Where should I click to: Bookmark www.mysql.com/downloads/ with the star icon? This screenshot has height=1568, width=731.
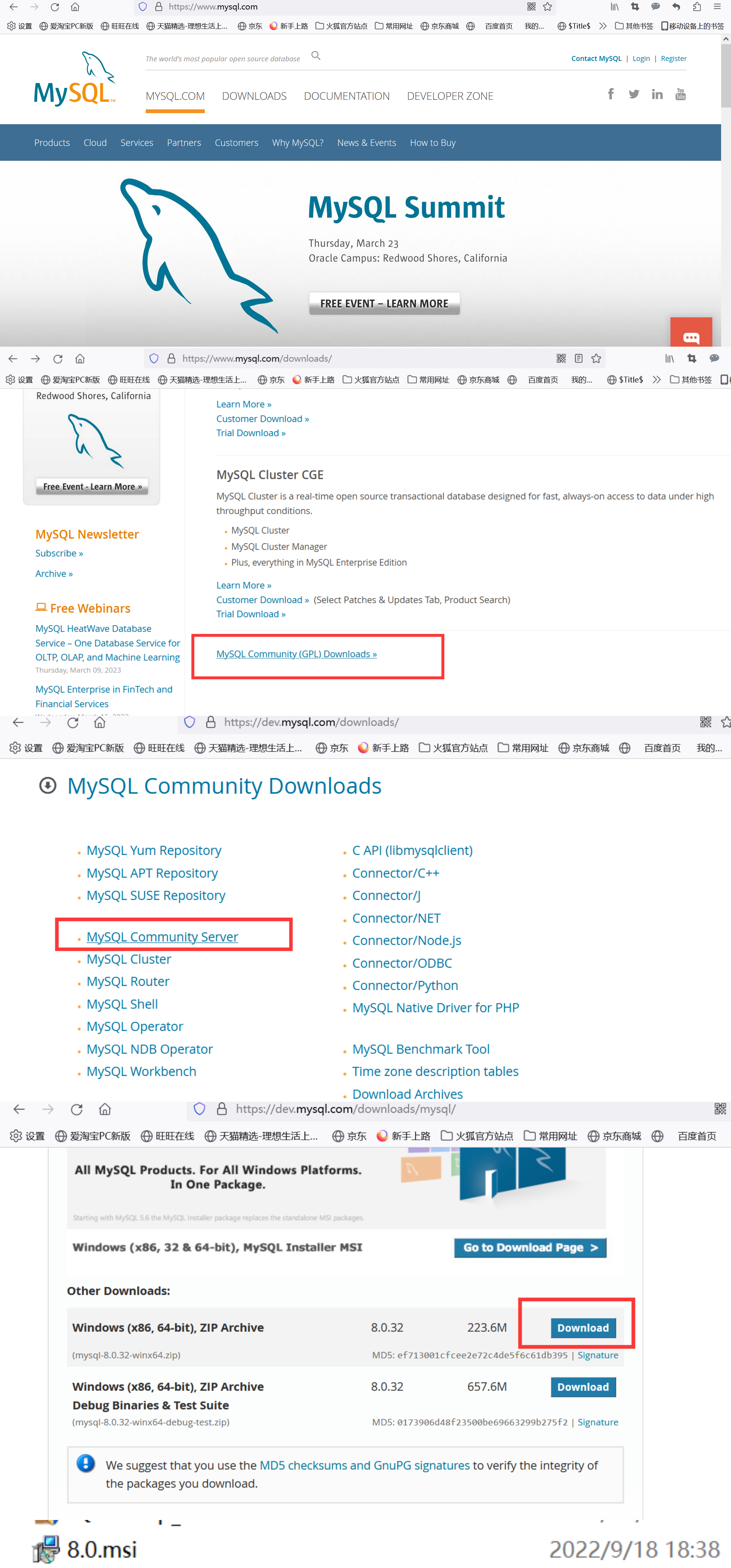[596, 358]
